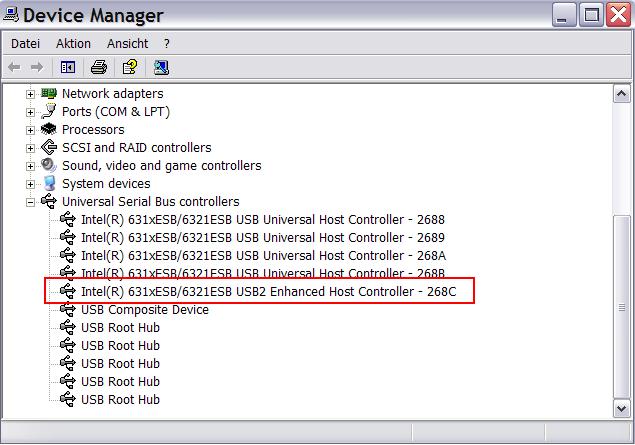Screen dimensions: 635x445
Task: Click the Universal Serial Bus controllers USB icon
Action: 49,201
